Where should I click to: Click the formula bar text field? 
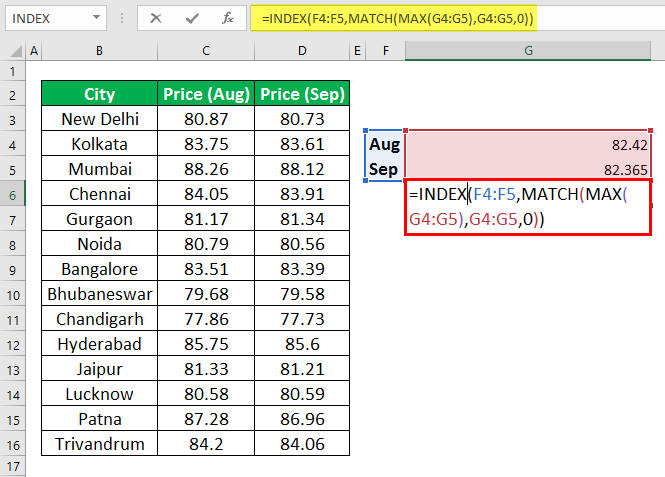(x=458, y=18)
